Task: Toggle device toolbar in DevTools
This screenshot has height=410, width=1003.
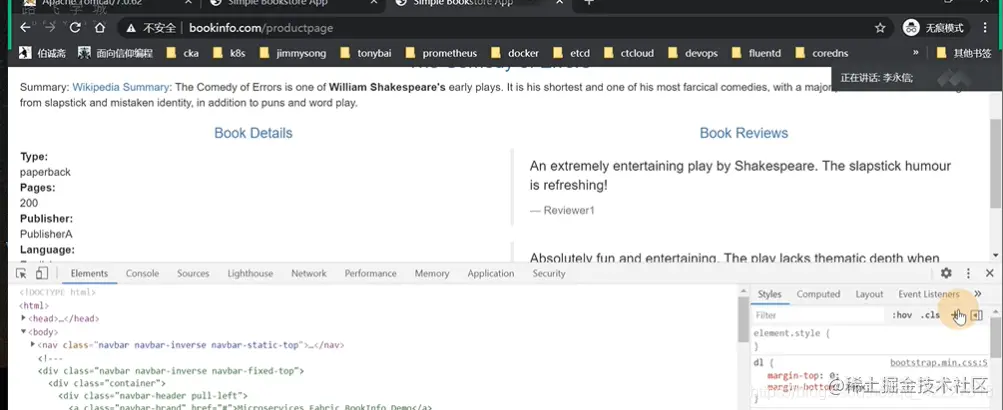Action: (41, 273)
